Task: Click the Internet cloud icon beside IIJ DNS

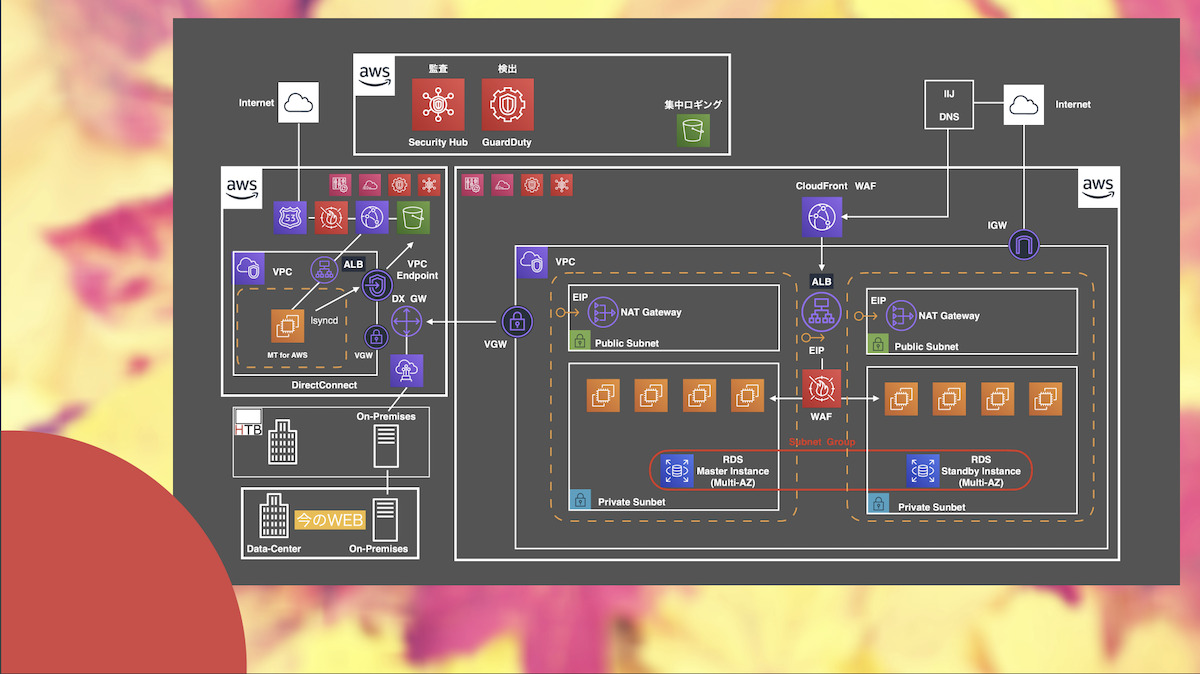Action: point(1022,104)
